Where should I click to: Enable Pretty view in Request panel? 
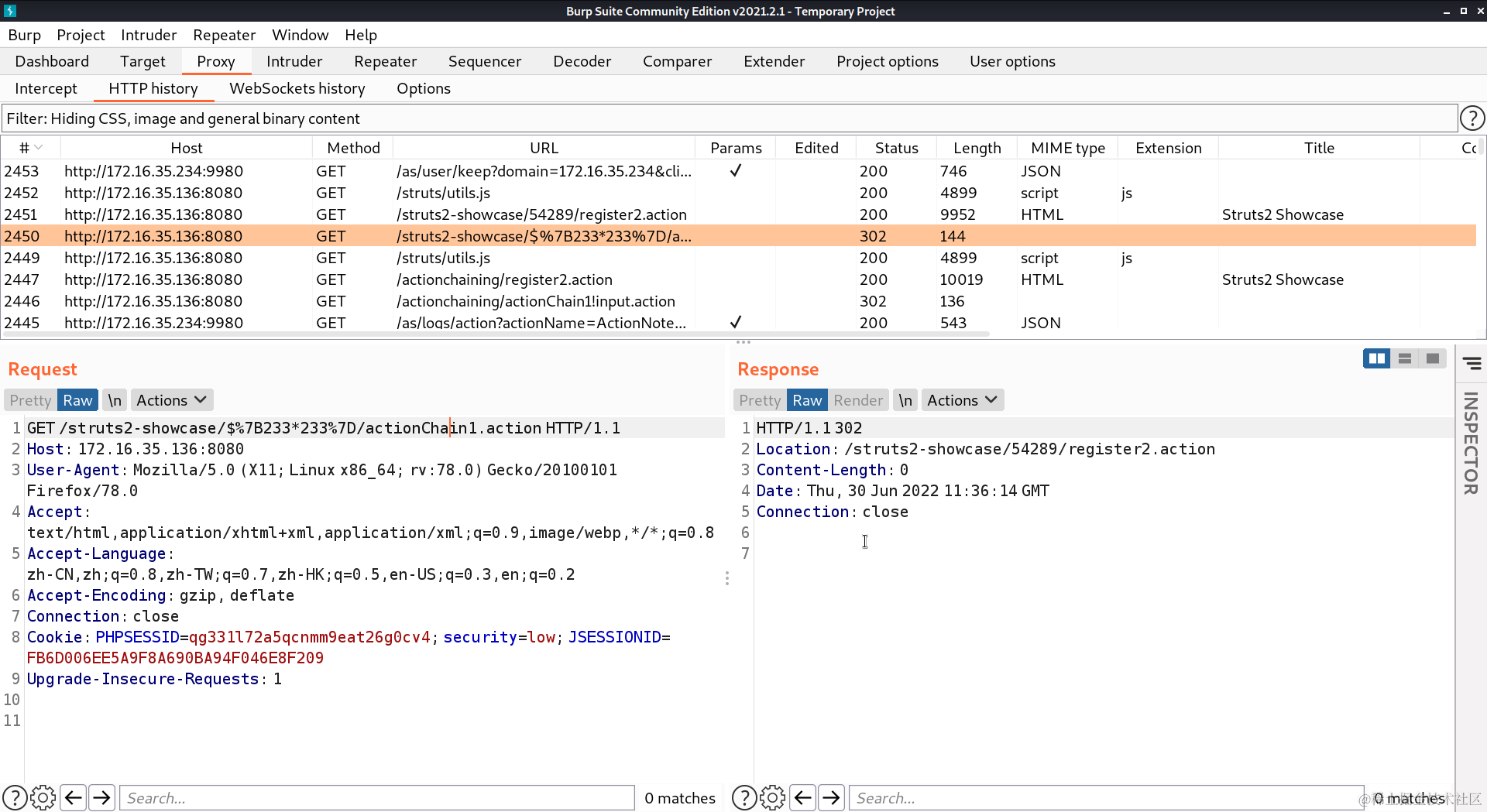click(x=30, y=400)
